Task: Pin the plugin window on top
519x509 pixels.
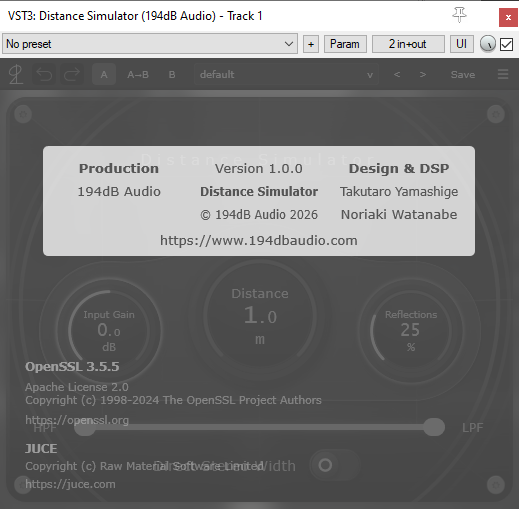Action: (x=459, y=15)
